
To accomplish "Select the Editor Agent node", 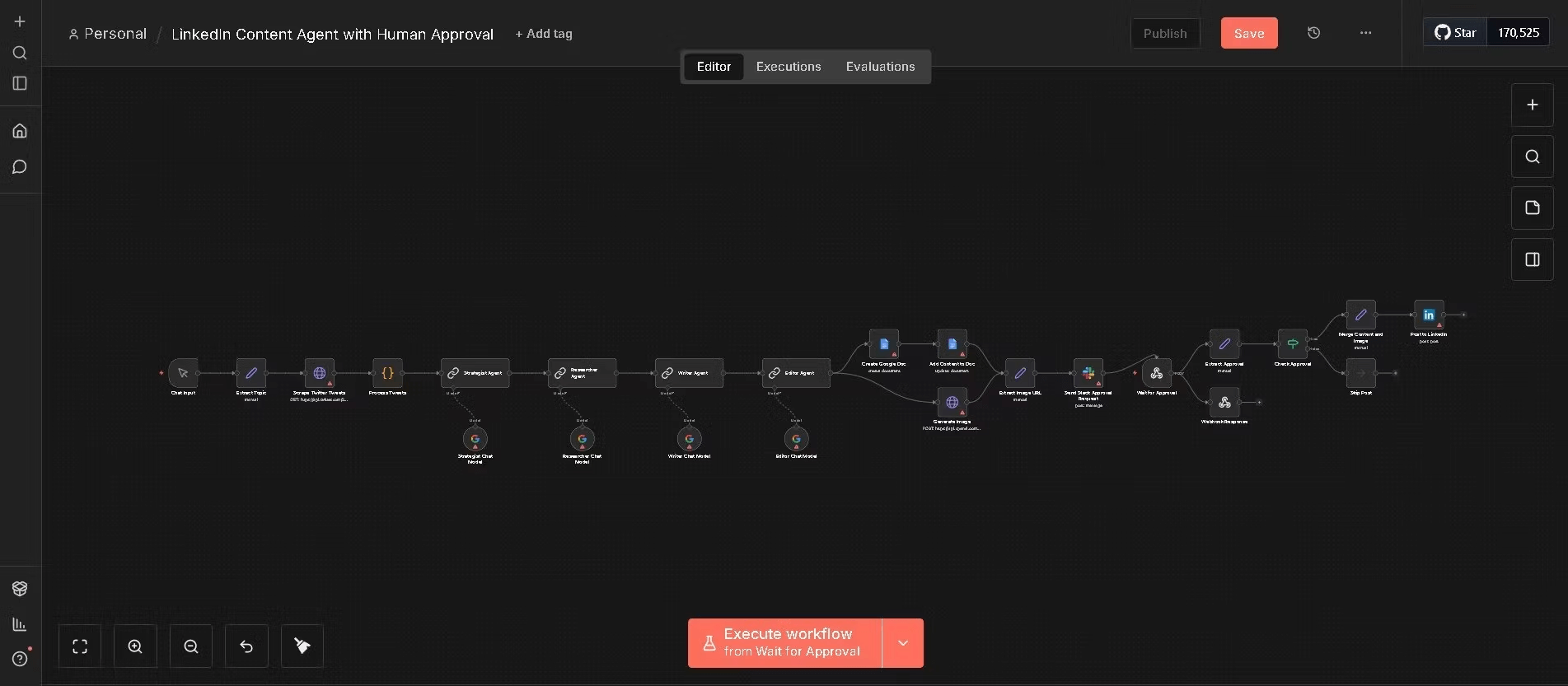I will pyautogui.click(x=797, y=373).
